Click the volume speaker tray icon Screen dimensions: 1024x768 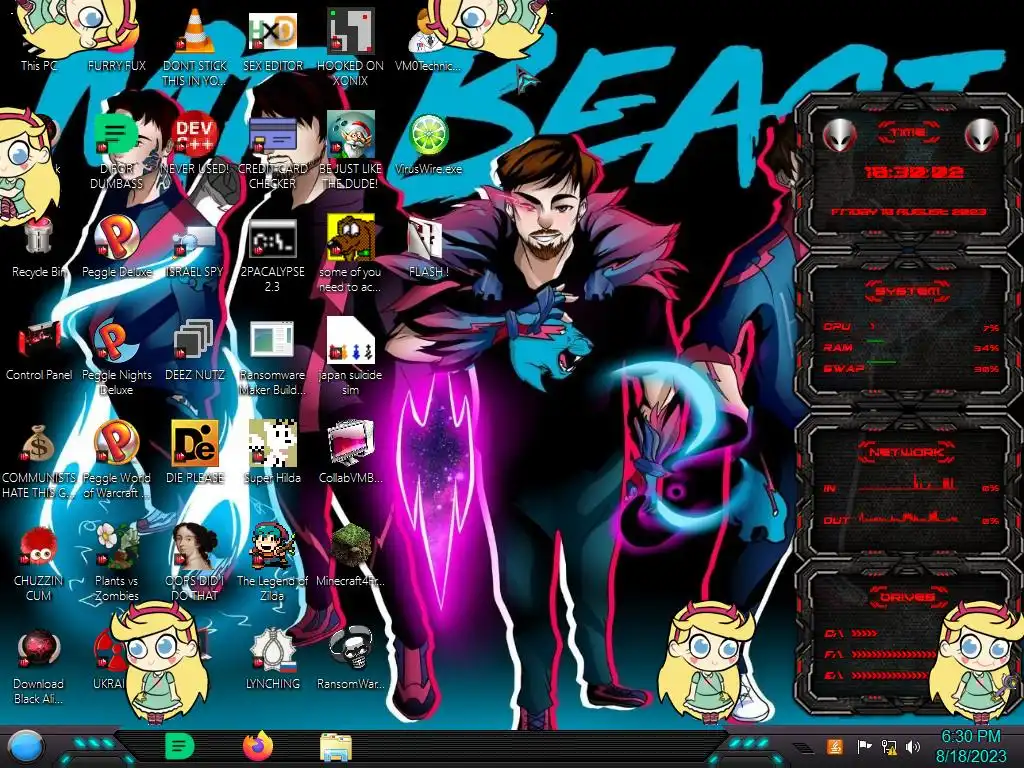(913, 746)
